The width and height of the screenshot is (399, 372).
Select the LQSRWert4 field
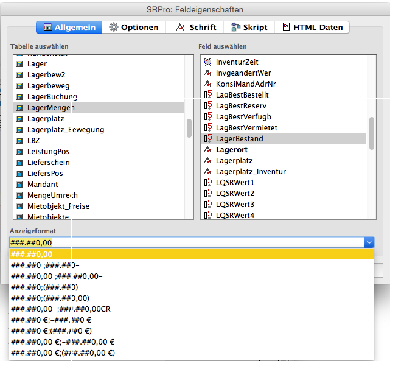pyautogui.click(x=284, y=215)
